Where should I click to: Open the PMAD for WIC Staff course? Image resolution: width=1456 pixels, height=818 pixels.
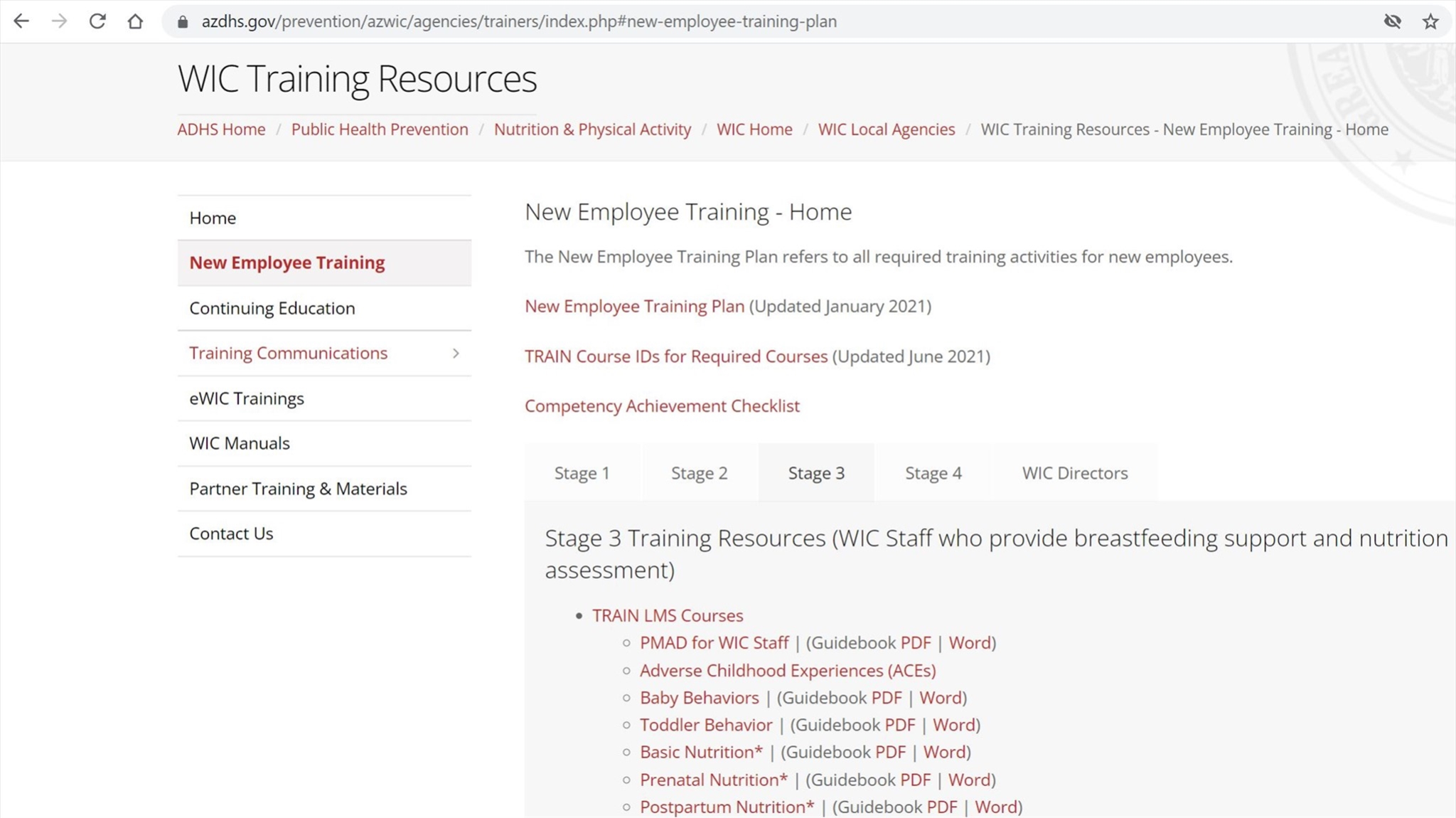(714, 643)
